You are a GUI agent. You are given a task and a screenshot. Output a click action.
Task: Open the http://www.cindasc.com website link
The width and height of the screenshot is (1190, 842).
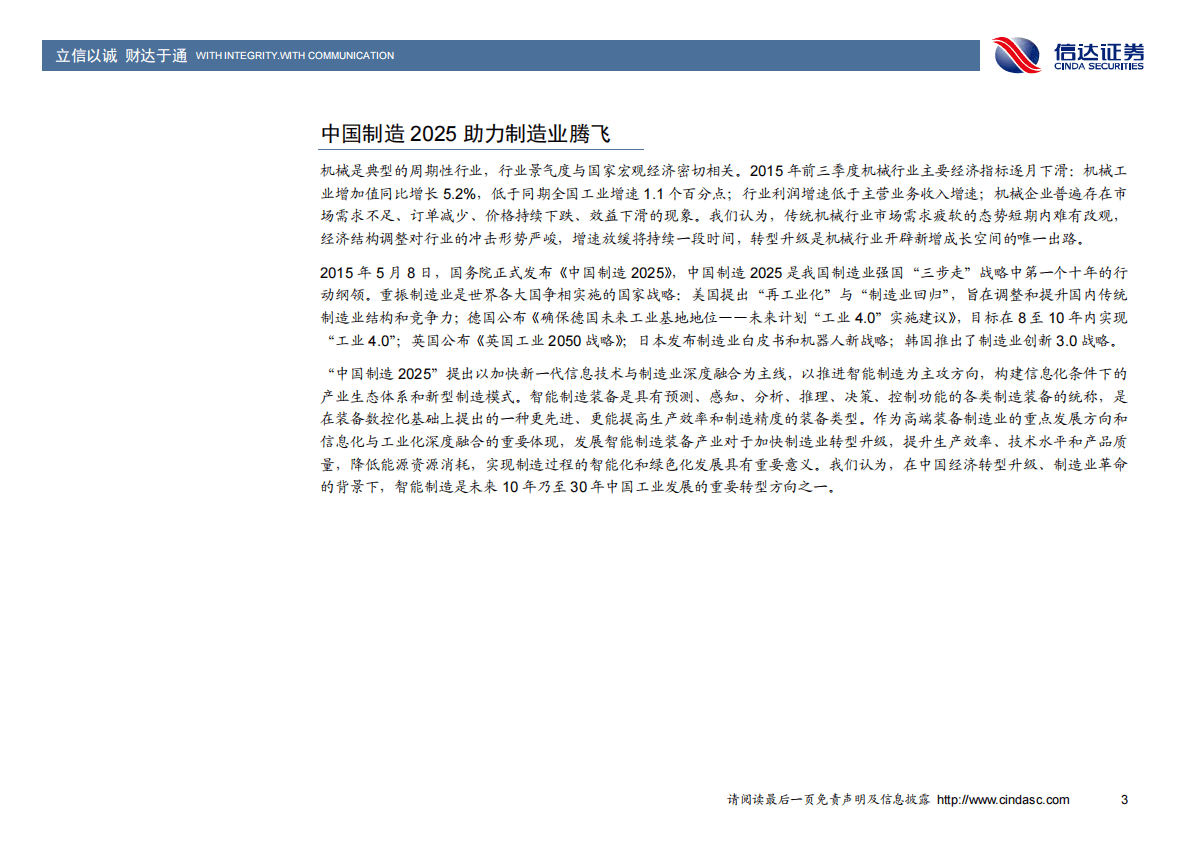(x=1003, y=800)
